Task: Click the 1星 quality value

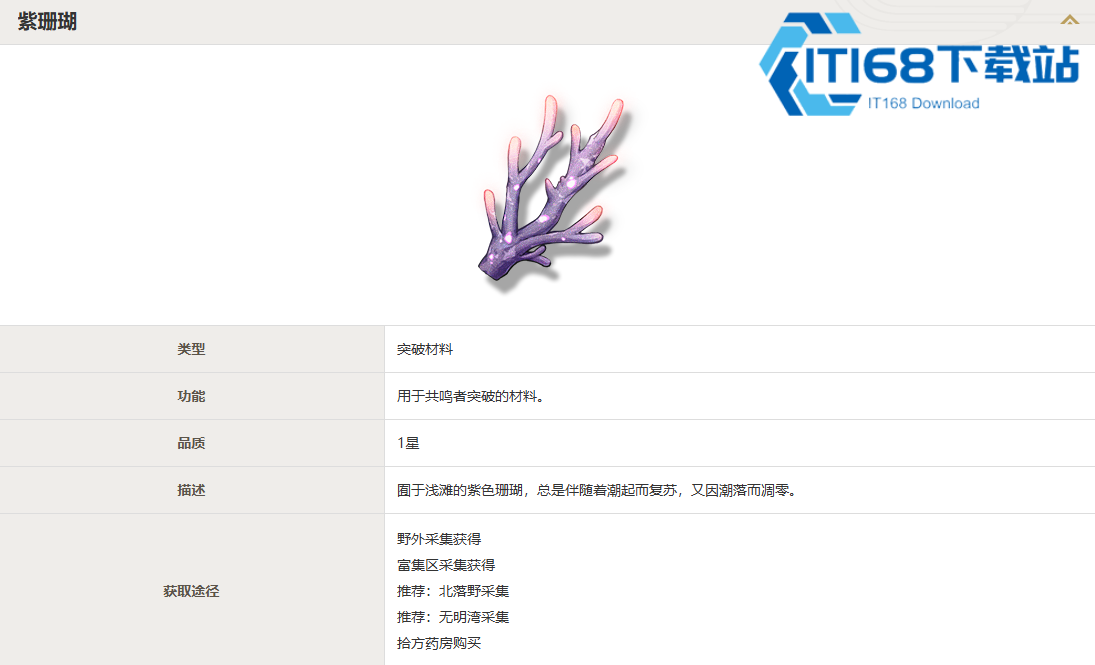Action: [408, 443]
